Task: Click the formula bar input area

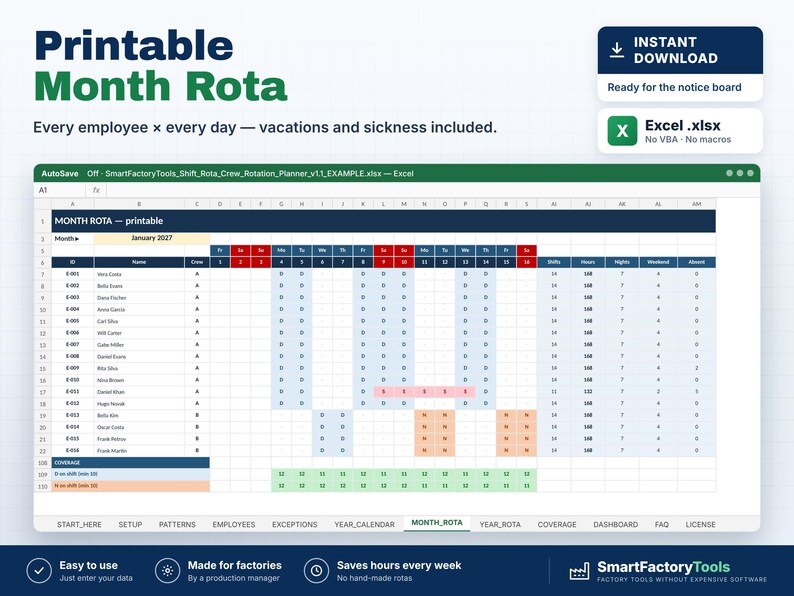Action: (x=432, y=190)
